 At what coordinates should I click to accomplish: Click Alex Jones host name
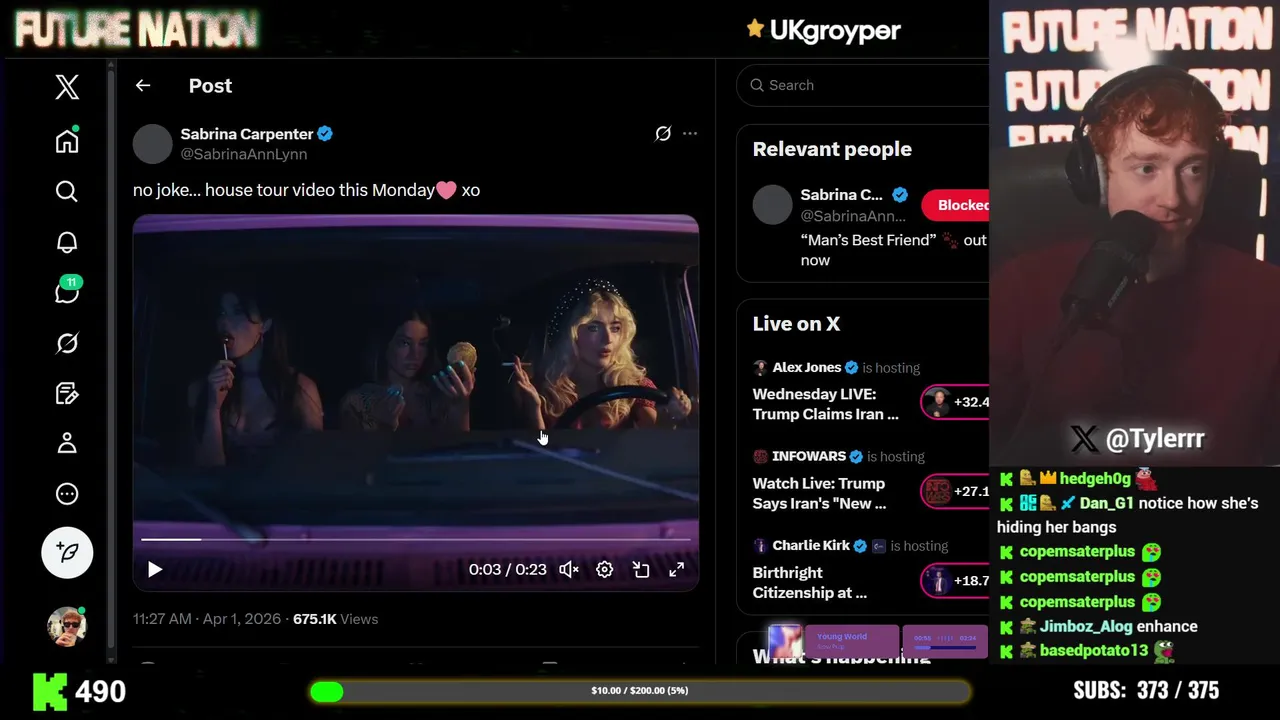807,367
